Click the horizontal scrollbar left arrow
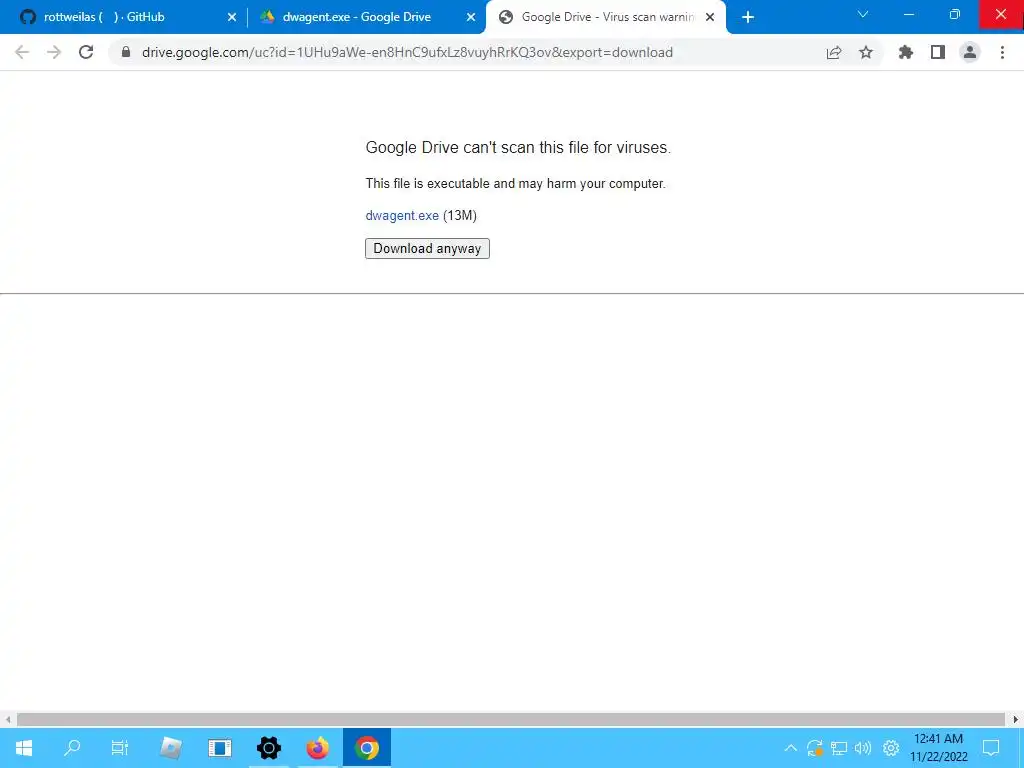 tap(8, 719)
